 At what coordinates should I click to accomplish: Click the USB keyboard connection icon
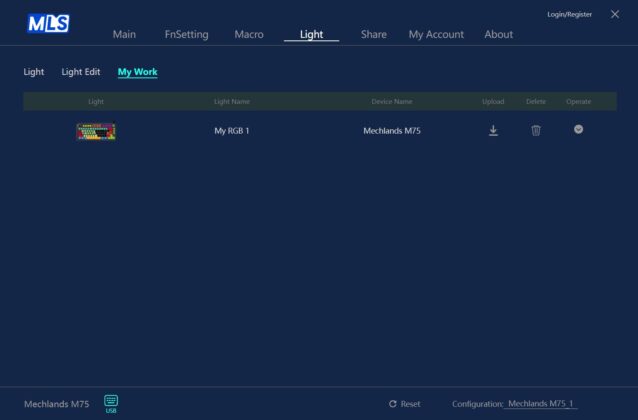pyautogui.click(x=111, y=404)
